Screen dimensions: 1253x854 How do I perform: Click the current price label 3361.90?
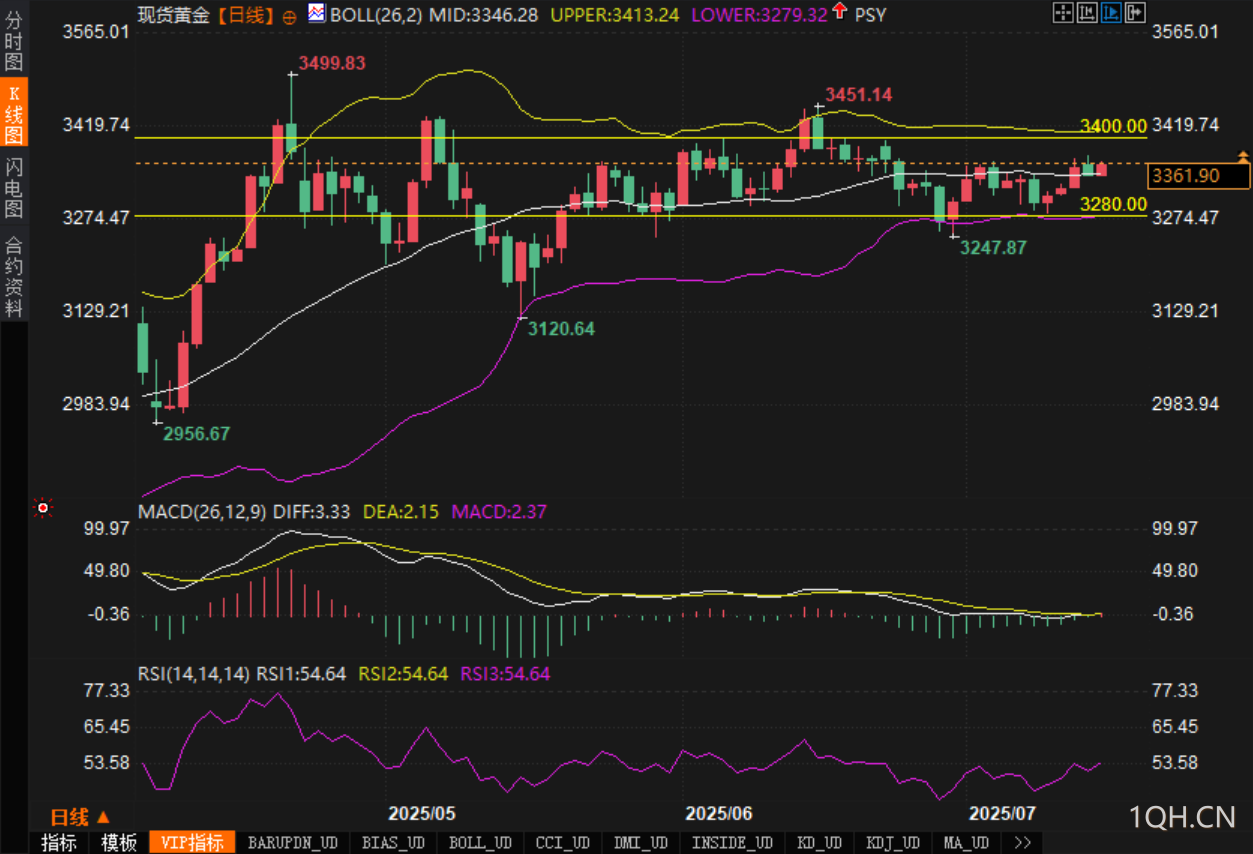[x=1200, y=176]
